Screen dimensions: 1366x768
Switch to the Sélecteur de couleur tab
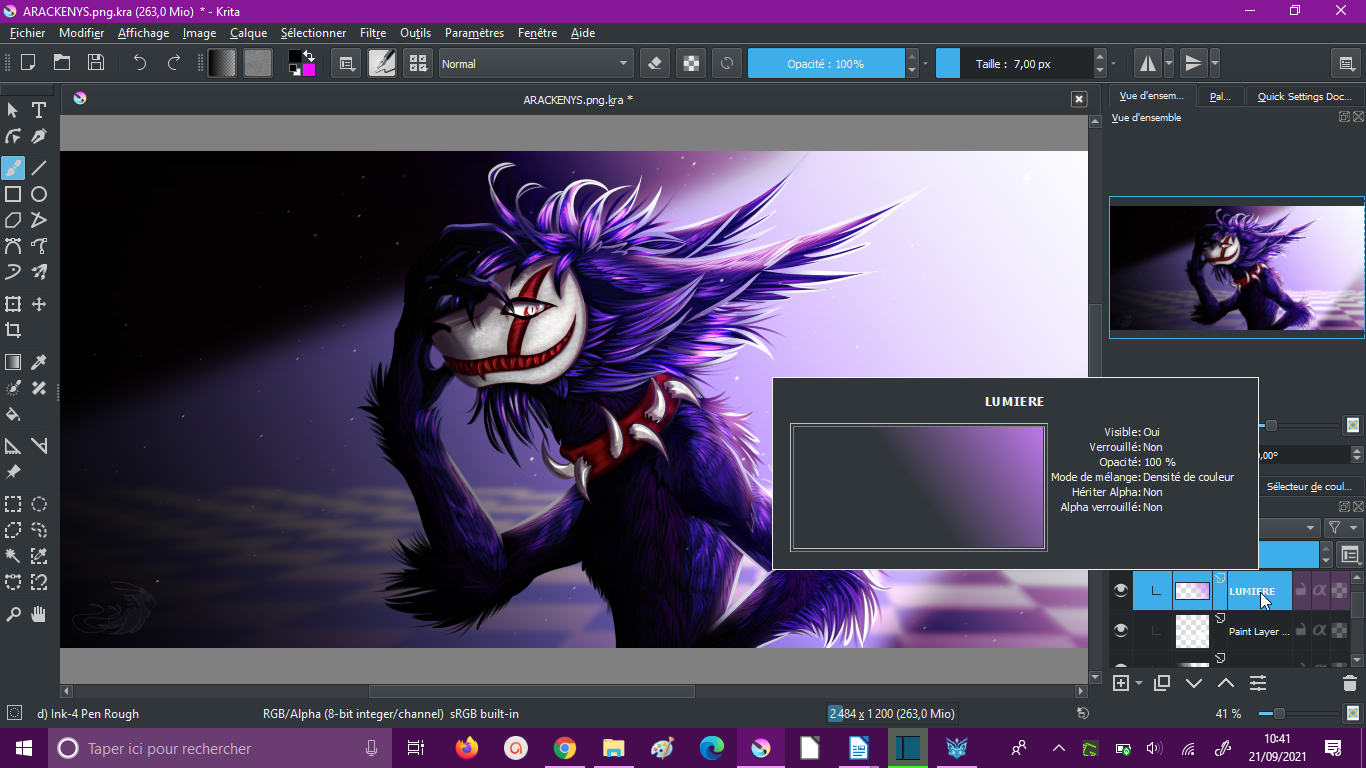[x=1308, y=486]
